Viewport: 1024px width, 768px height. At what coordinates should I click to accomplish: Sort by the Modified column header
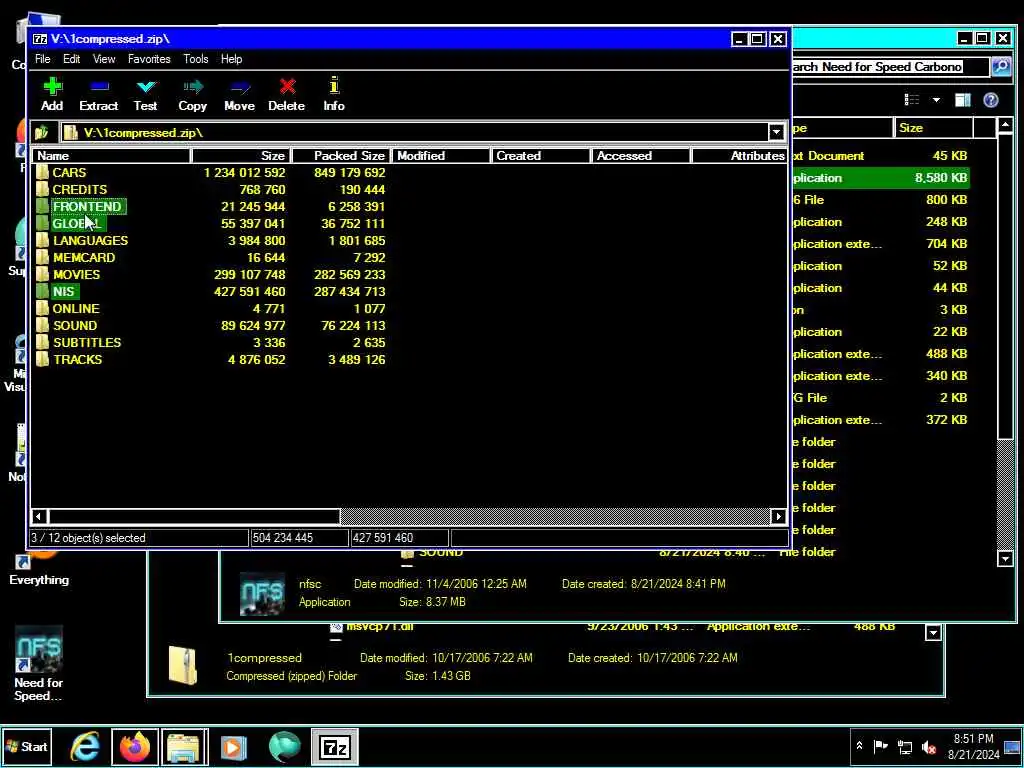coord(441,155)
